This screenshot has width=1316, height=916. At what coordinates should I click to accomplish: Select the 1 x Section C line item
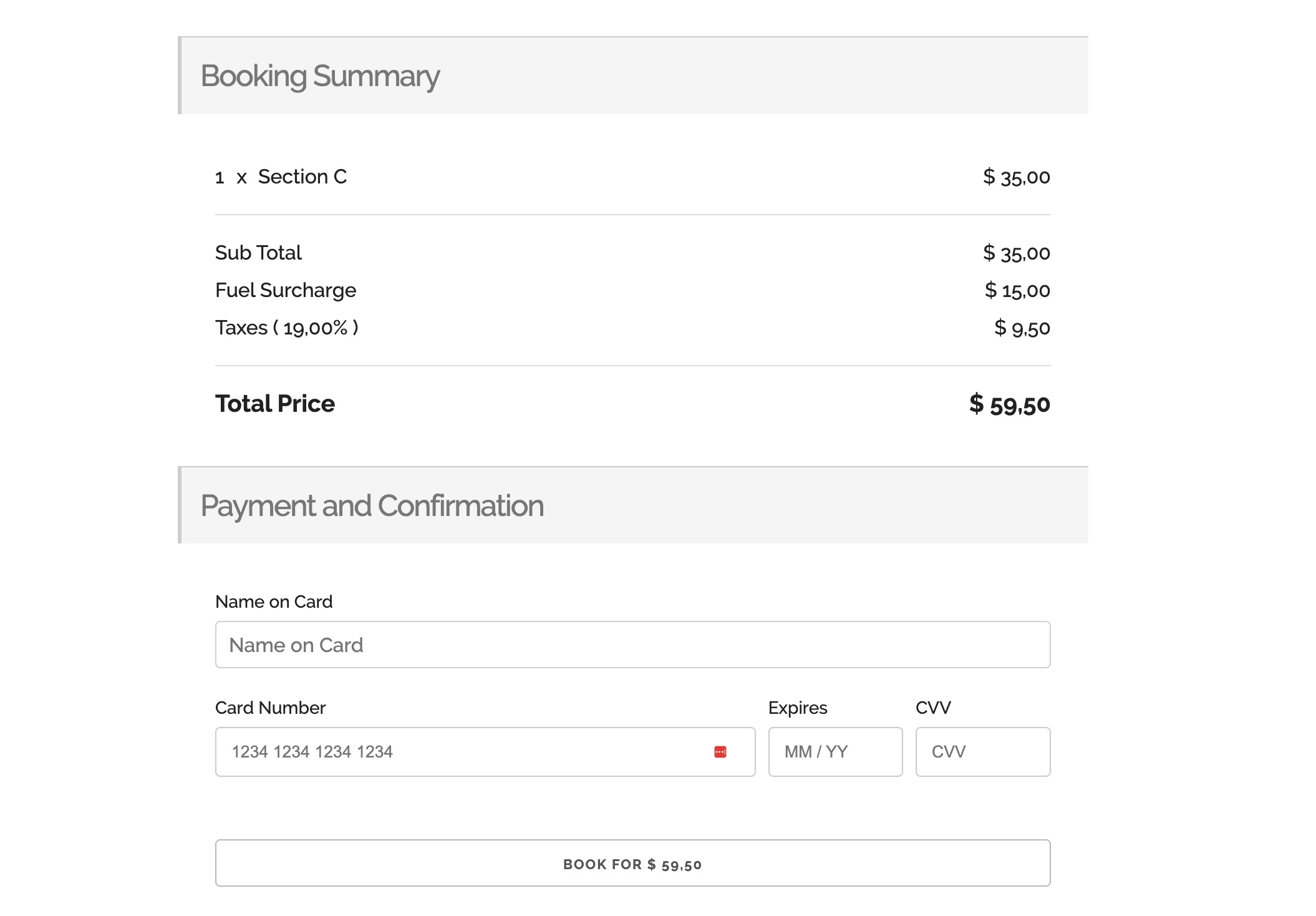(281, 177)
